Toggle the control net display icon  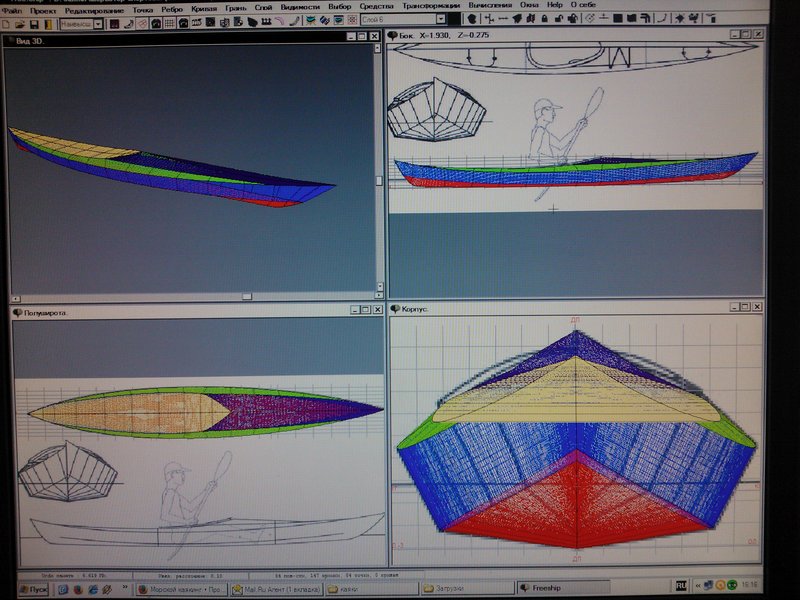[x=114, y=24]
